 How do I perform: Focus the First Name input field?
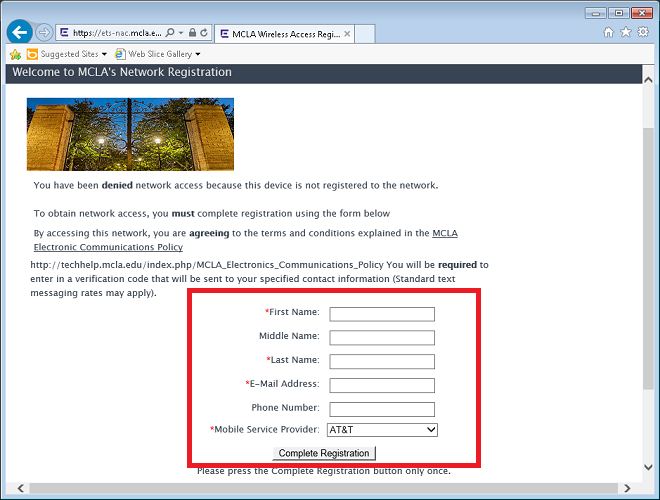click(x=382, y=314)
